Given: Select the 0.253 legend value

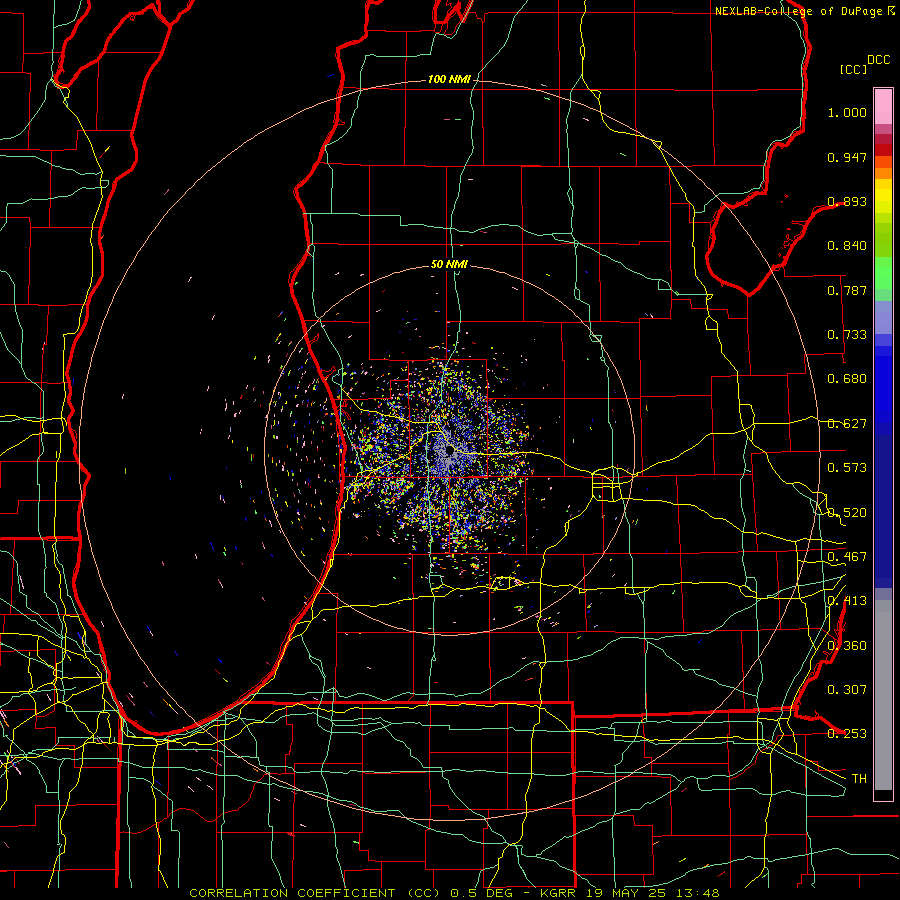Looking at the screenshot, I should [847, 734].
